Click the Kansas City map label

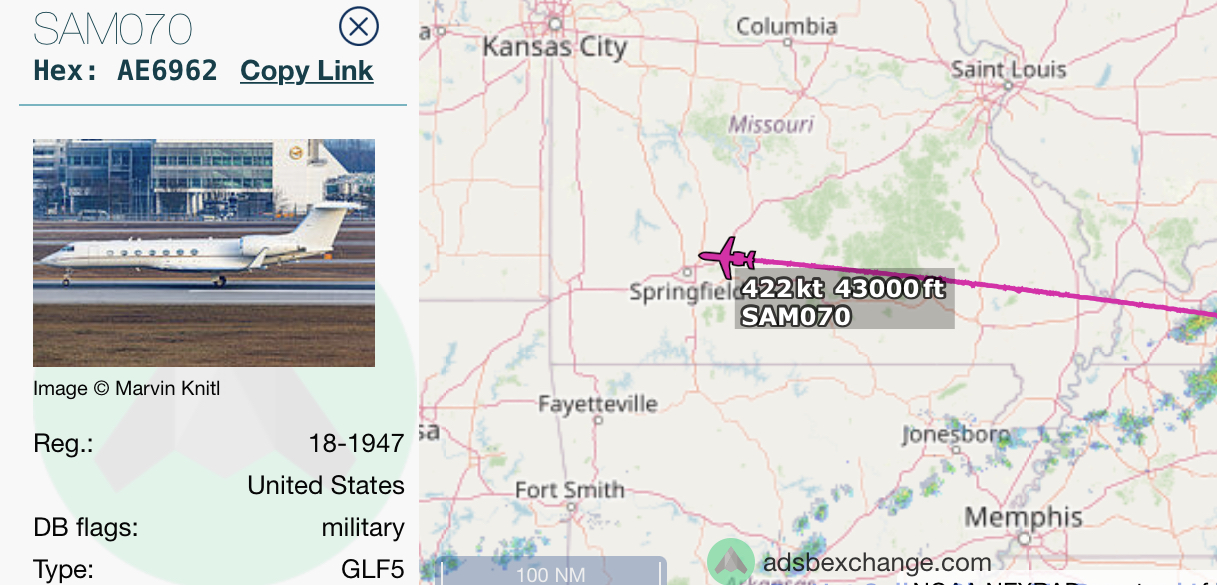click(x=554, y=46)
